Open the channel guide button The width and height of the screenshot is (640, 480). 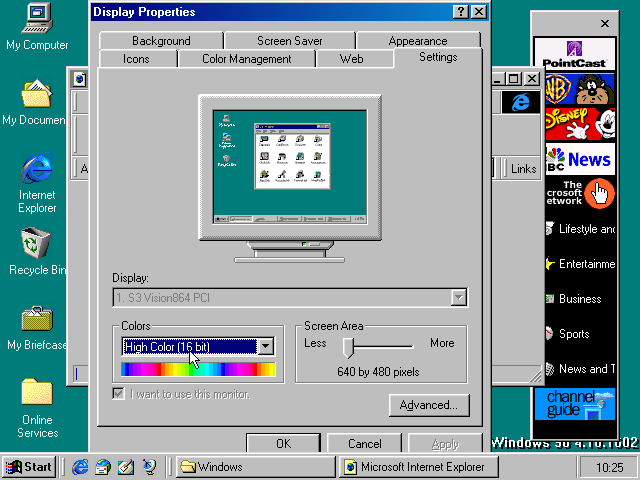coord(575,404)
